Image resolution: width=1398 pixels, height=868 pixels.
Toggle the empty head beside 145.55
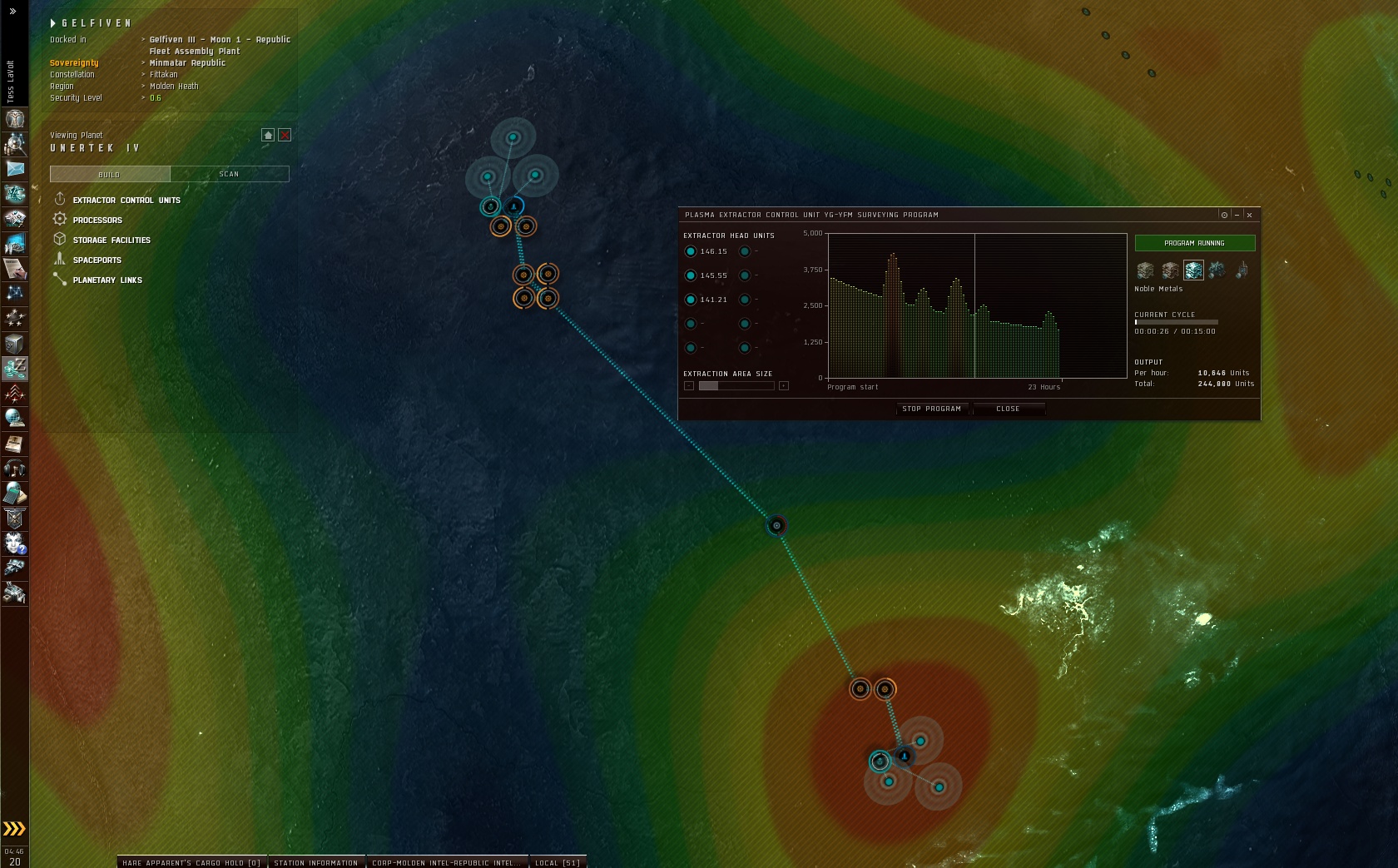click(x=745, y=275)
